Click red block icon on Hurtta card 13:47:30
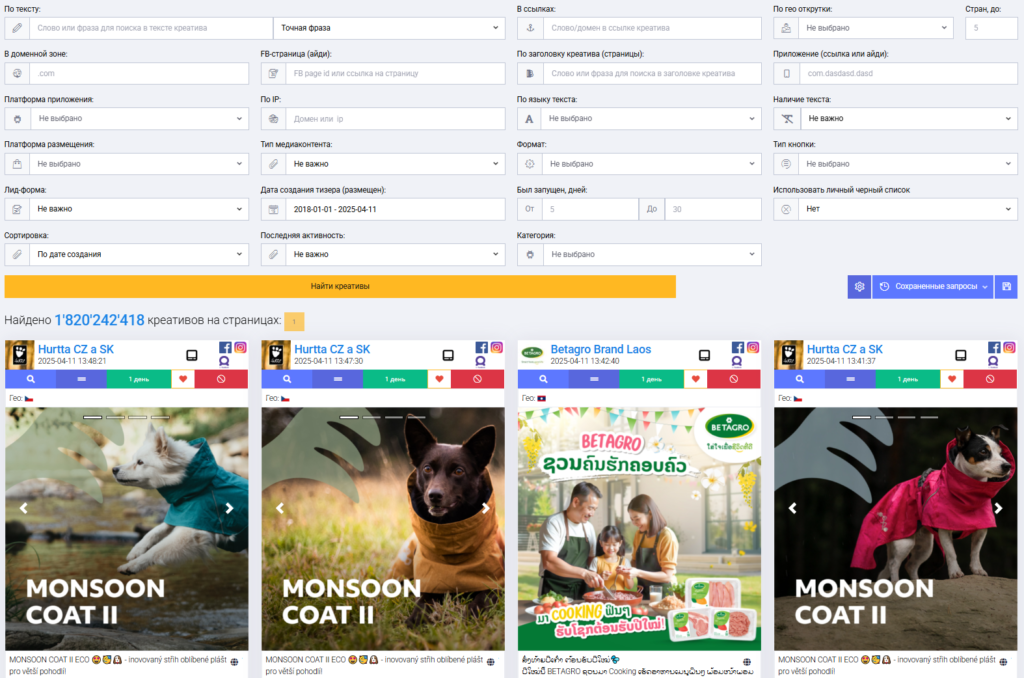The image size is (1024, 678). tap(477, 379)
